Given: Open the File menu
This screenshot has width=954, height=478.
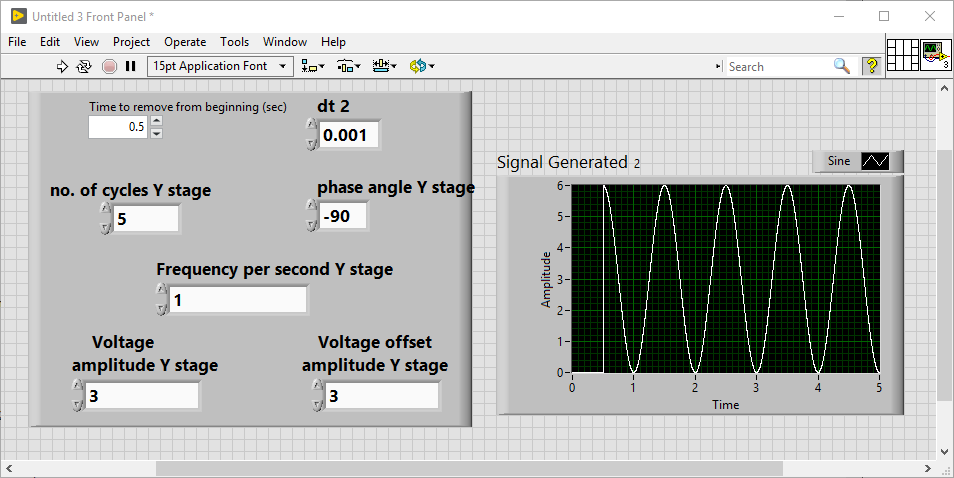Looking at the screenshot, I should [x=17, y=42].
